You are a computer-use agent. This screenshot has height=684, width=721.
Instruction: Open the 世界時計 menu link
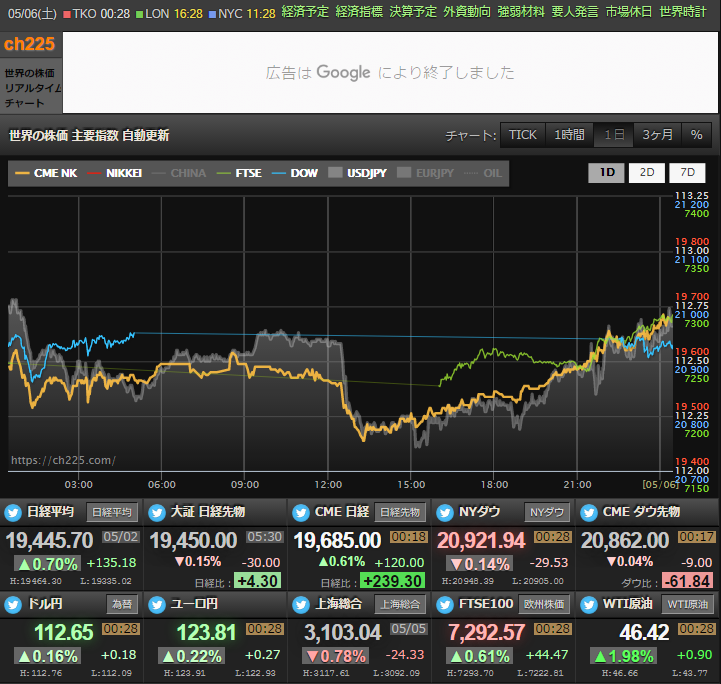(683, 12)
